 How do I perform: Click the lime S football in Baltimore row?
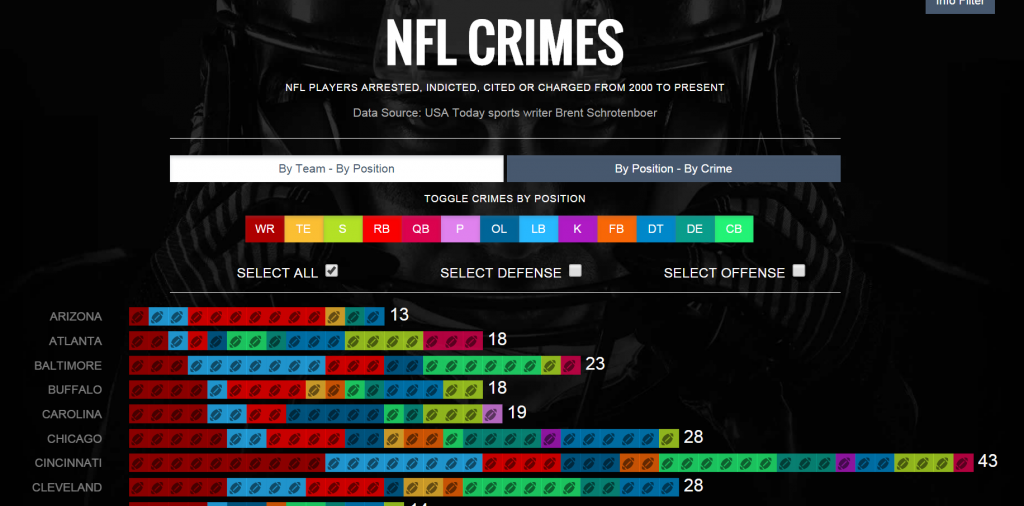pyautogui.click(x=551, y=366)
